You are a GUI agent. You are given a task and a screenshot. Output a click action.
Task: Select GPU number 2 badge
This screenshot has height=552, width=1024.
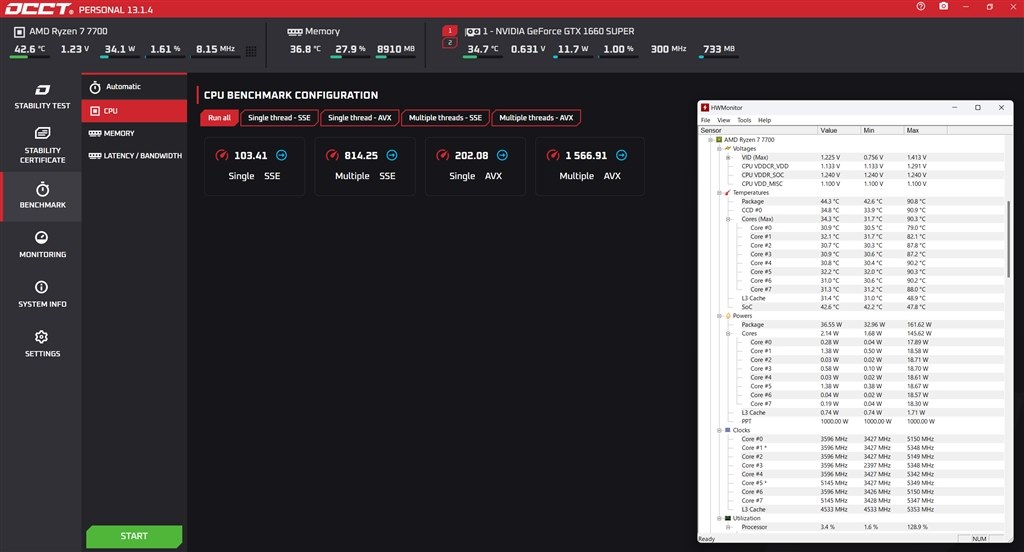pos(449,43)
